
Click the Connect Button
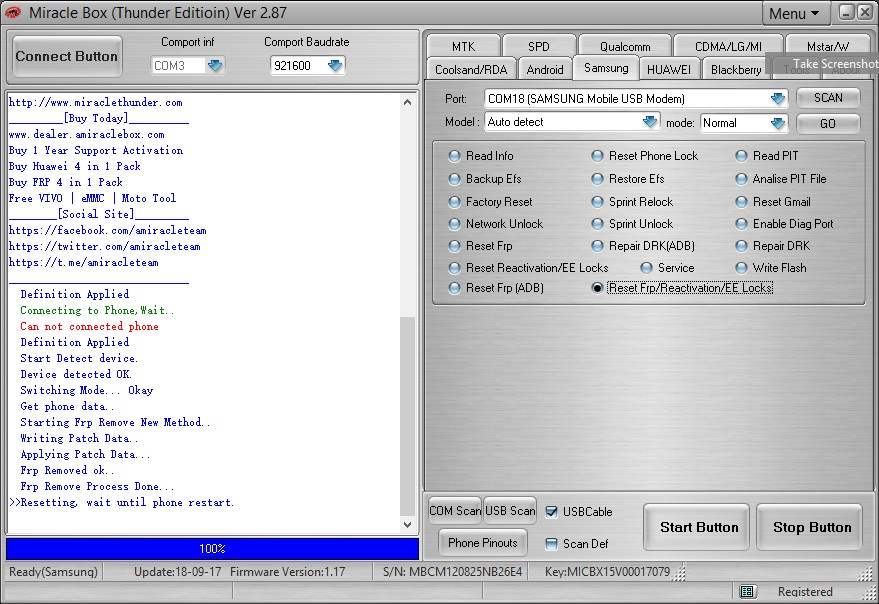coord(67,56)
